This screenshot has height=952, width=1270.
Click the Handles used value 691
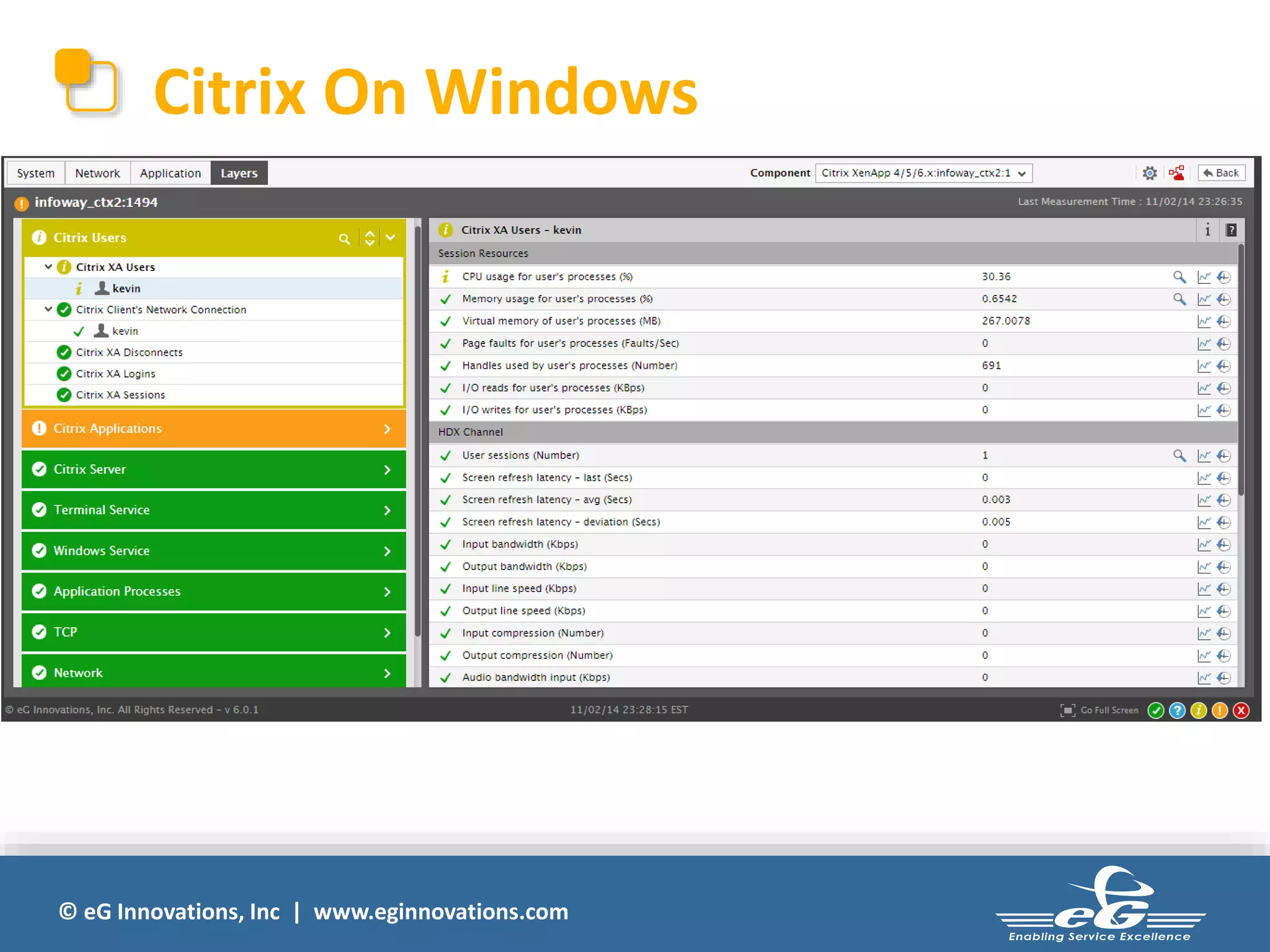(991, 366)
